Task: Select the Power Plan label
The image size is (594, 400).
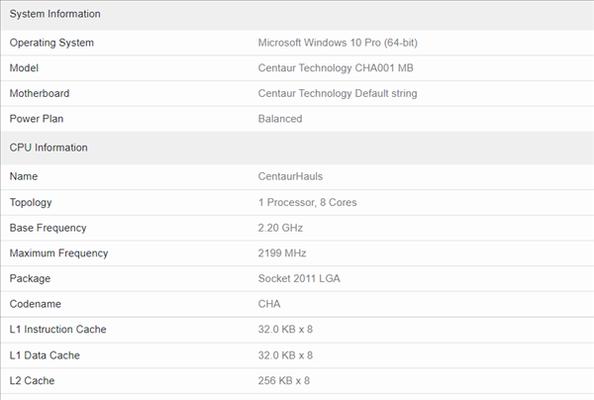Action: (36, 119)
